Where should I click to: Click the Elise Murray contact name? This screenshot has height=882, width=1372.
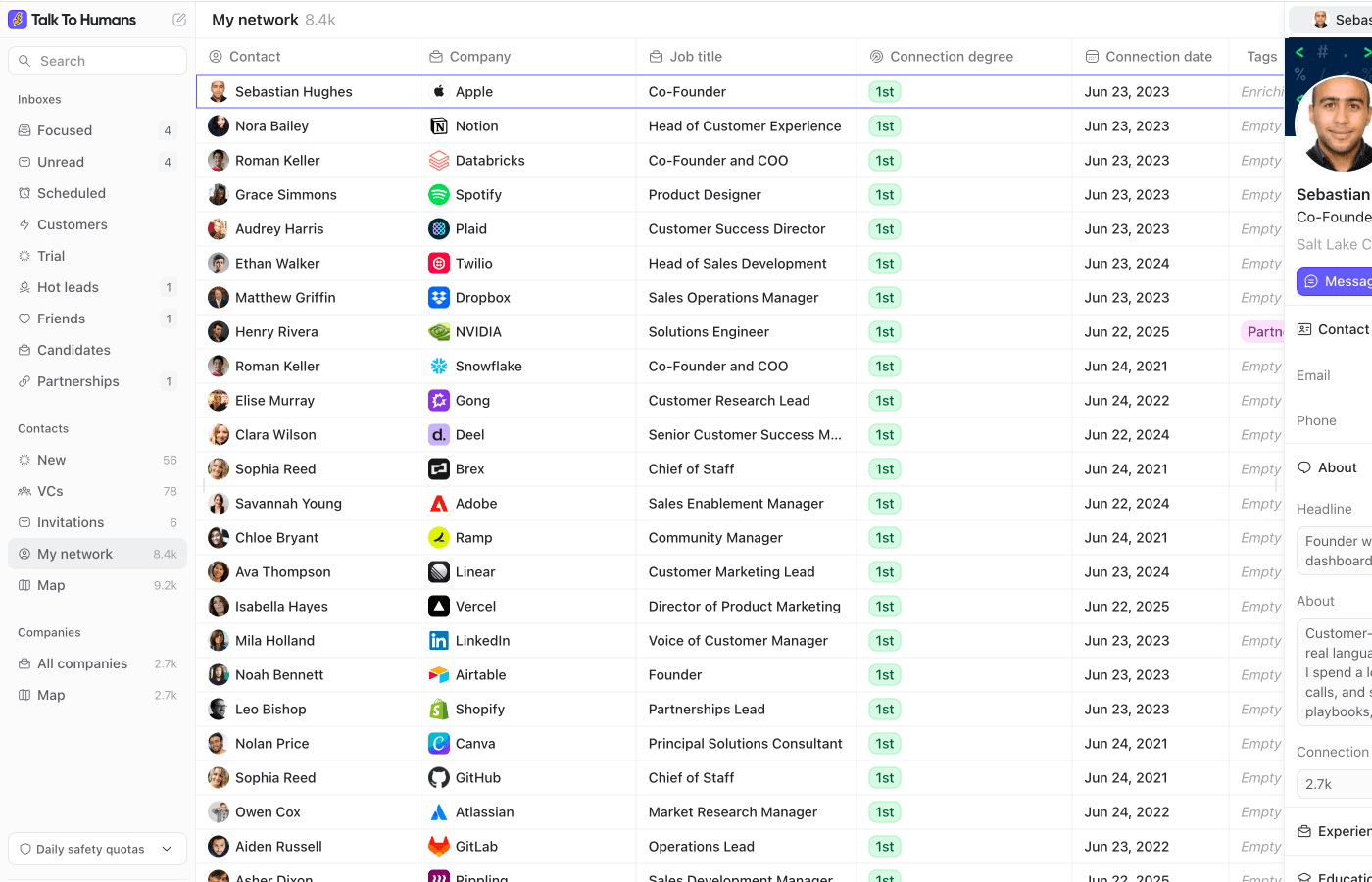[x=274, y=401]
